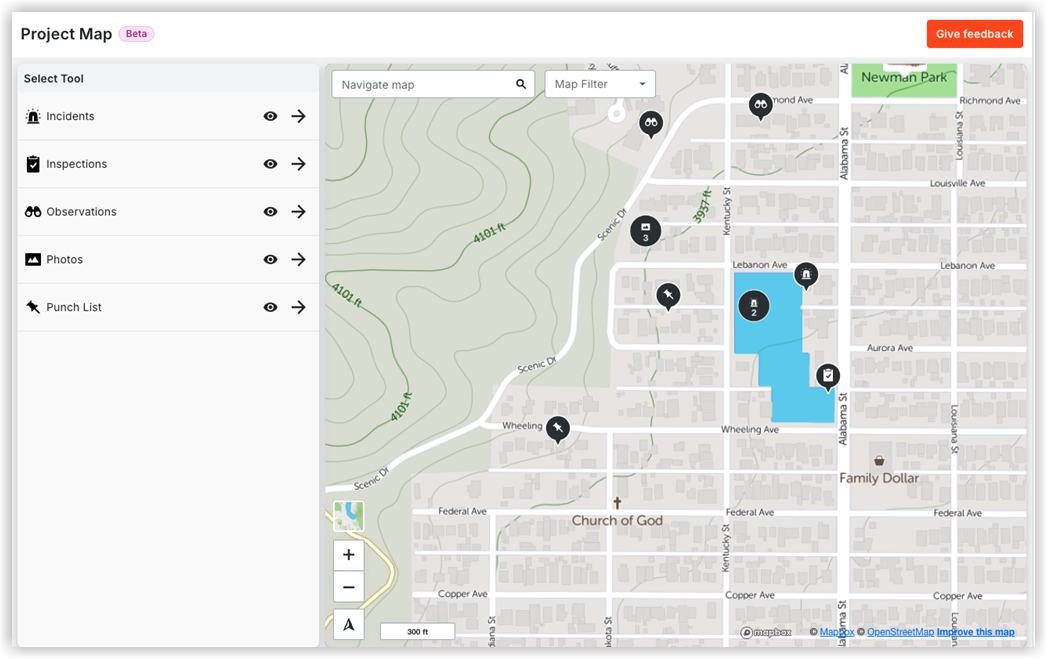Toggle the Punch List layer visibility
Image resolution: width=1047 pixels, height=659 pixels.
tap(270, 307)
